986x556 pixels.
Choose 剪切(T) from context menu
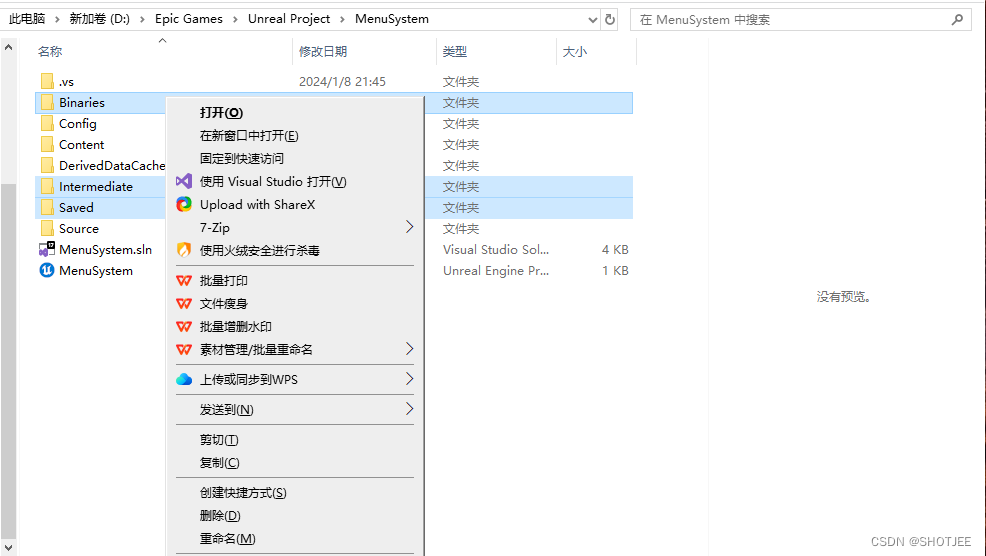(219, 440)
